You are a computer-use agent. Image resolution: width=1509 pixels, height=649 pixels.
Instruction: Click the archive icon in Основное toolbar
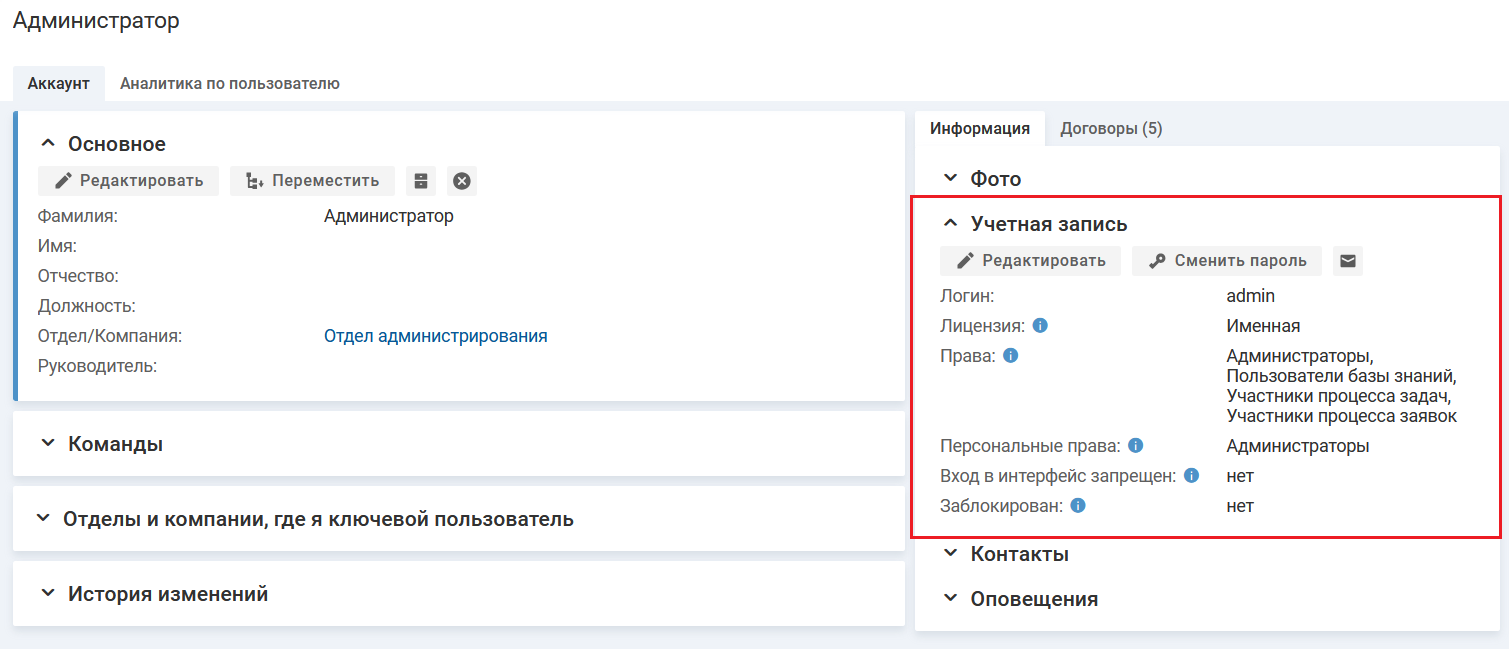click(421, 181)
